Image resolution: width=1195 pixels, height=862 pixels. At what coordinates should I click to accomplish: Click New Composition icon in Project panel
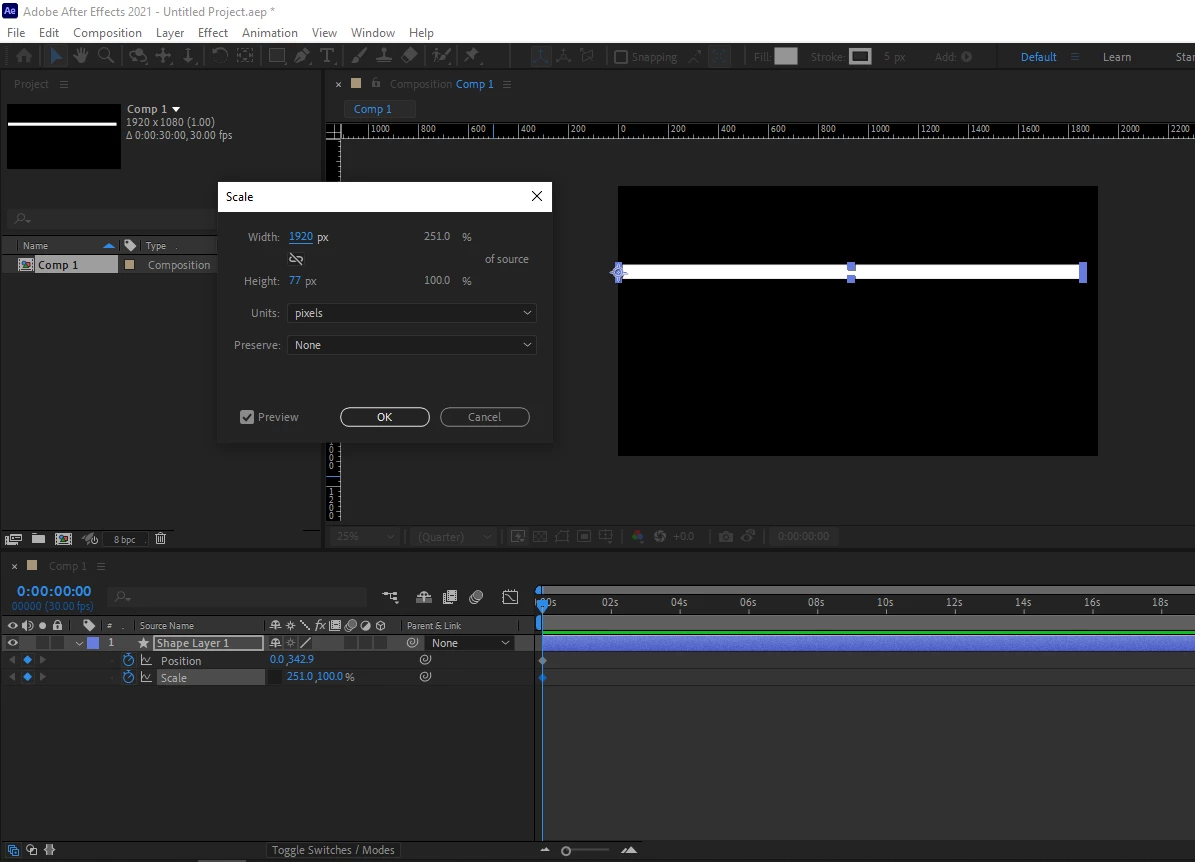(x=63, y=539)
